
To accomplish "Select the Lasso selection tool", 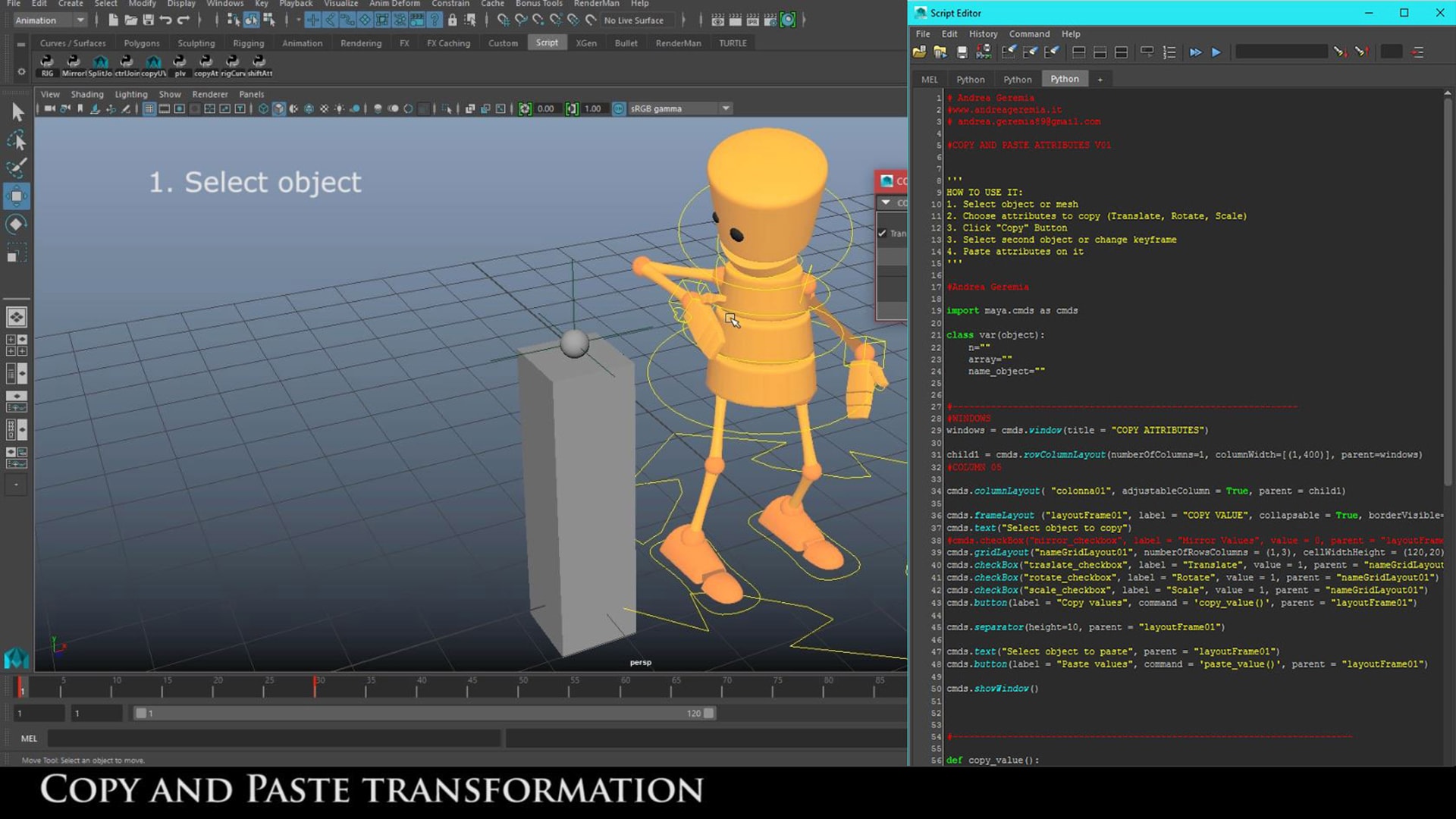I will tap(17, 141).
